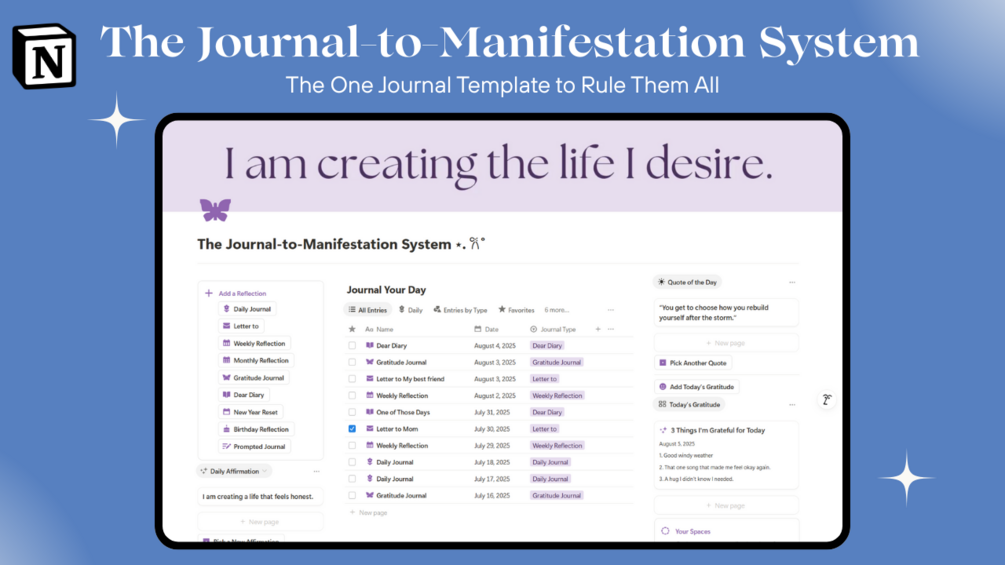This screenshot has width=1005, height=565.
Task: Open the three-dot menu beside Daily Affirmation
Action: point(317,471)
